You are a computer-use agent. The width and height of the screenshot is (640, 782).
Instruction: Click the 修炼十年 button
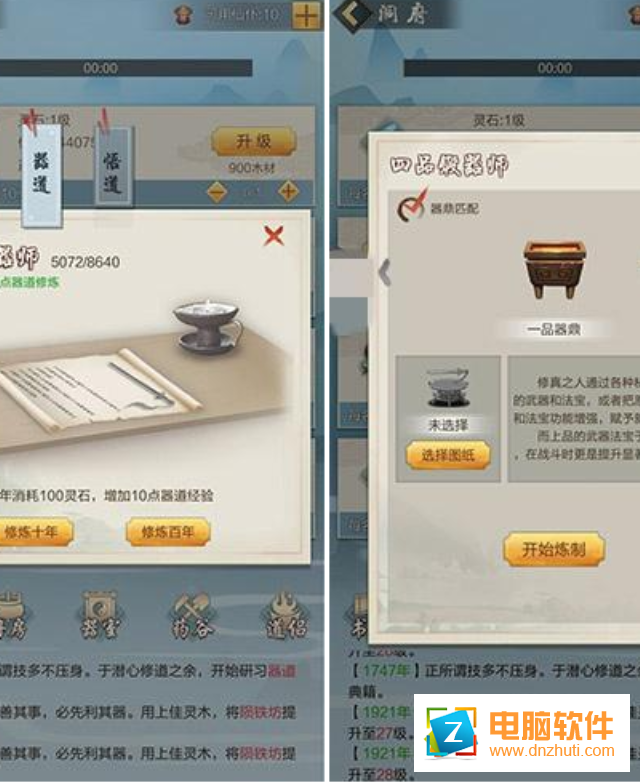pos(33,532)
